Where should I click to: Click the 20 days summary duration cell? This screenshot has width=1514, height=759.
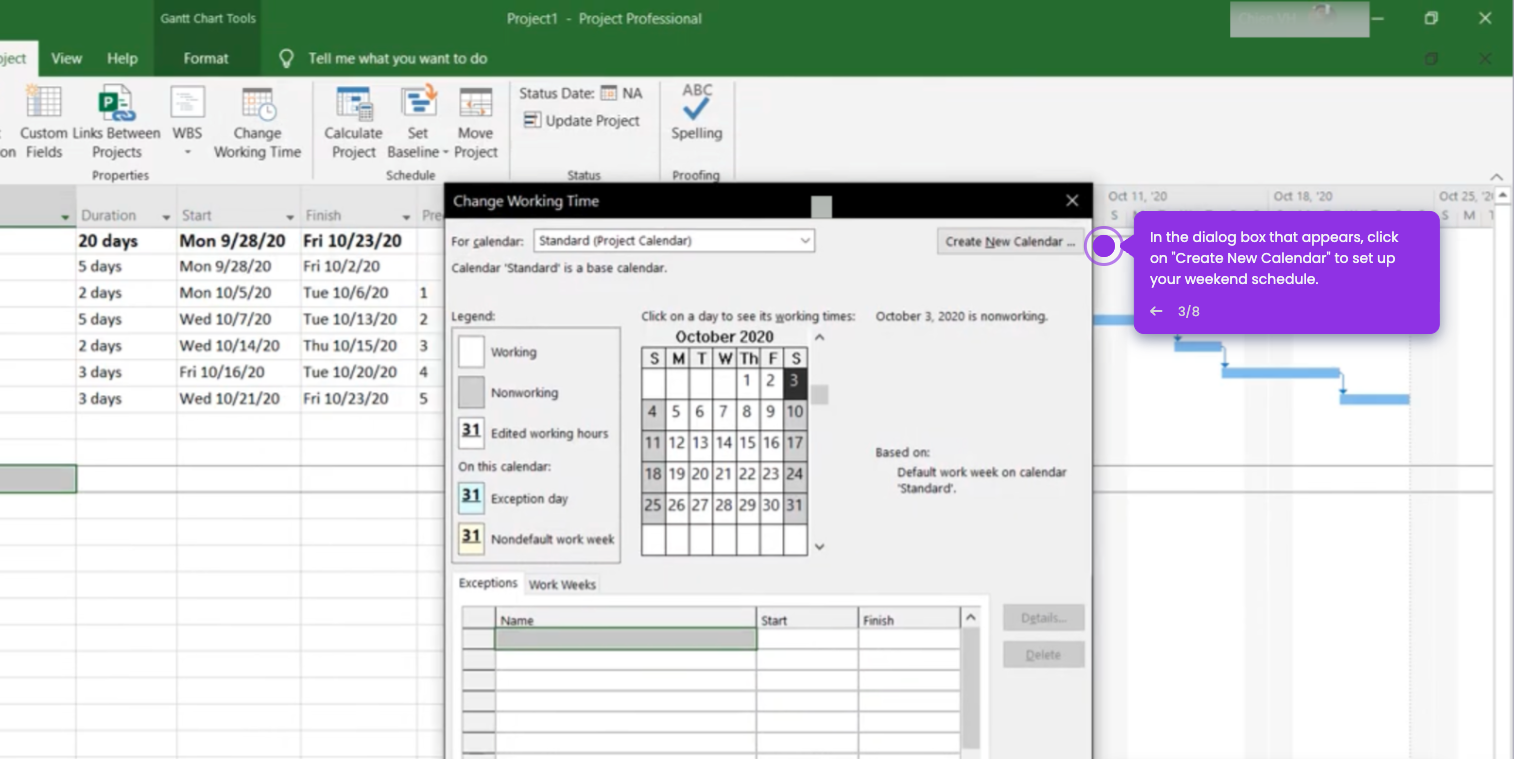[x=126, y=241]
